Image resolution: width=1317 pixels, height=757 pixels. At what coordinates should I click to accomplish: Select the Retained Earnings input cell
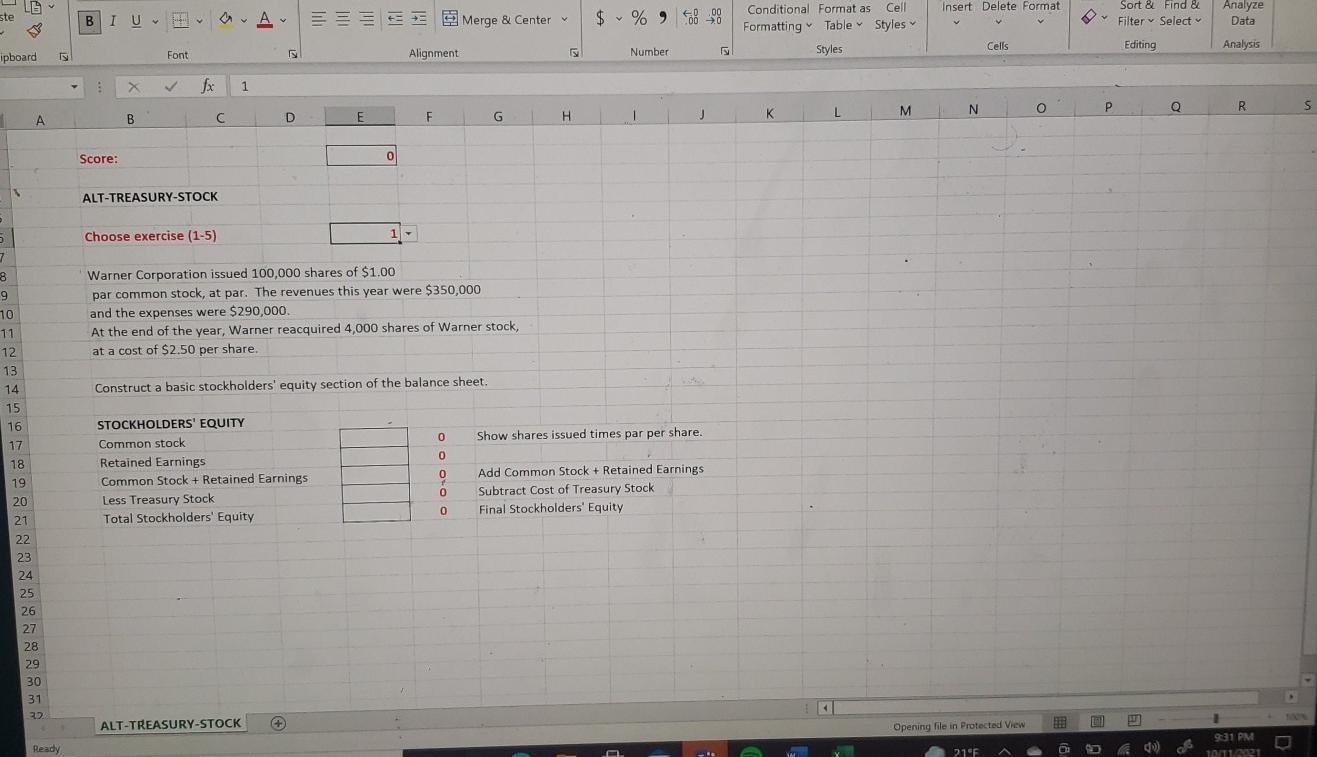[375, 456]
